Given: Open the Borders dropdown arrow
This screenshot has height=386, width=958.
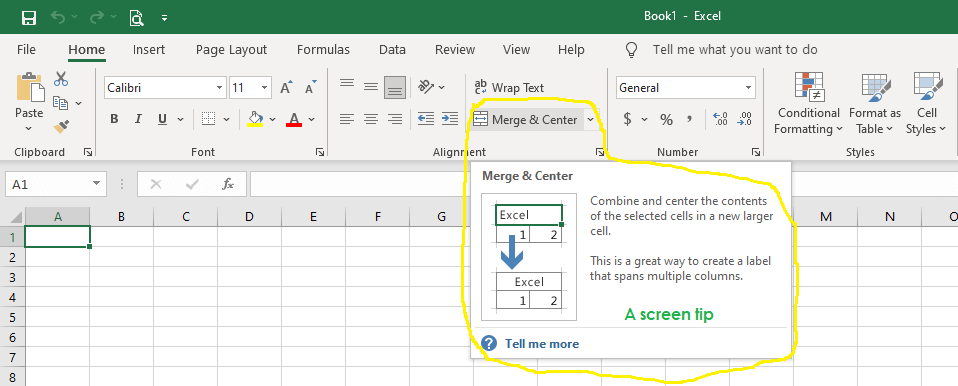Looking at the screenshot, I should click(x=227, y=119).
